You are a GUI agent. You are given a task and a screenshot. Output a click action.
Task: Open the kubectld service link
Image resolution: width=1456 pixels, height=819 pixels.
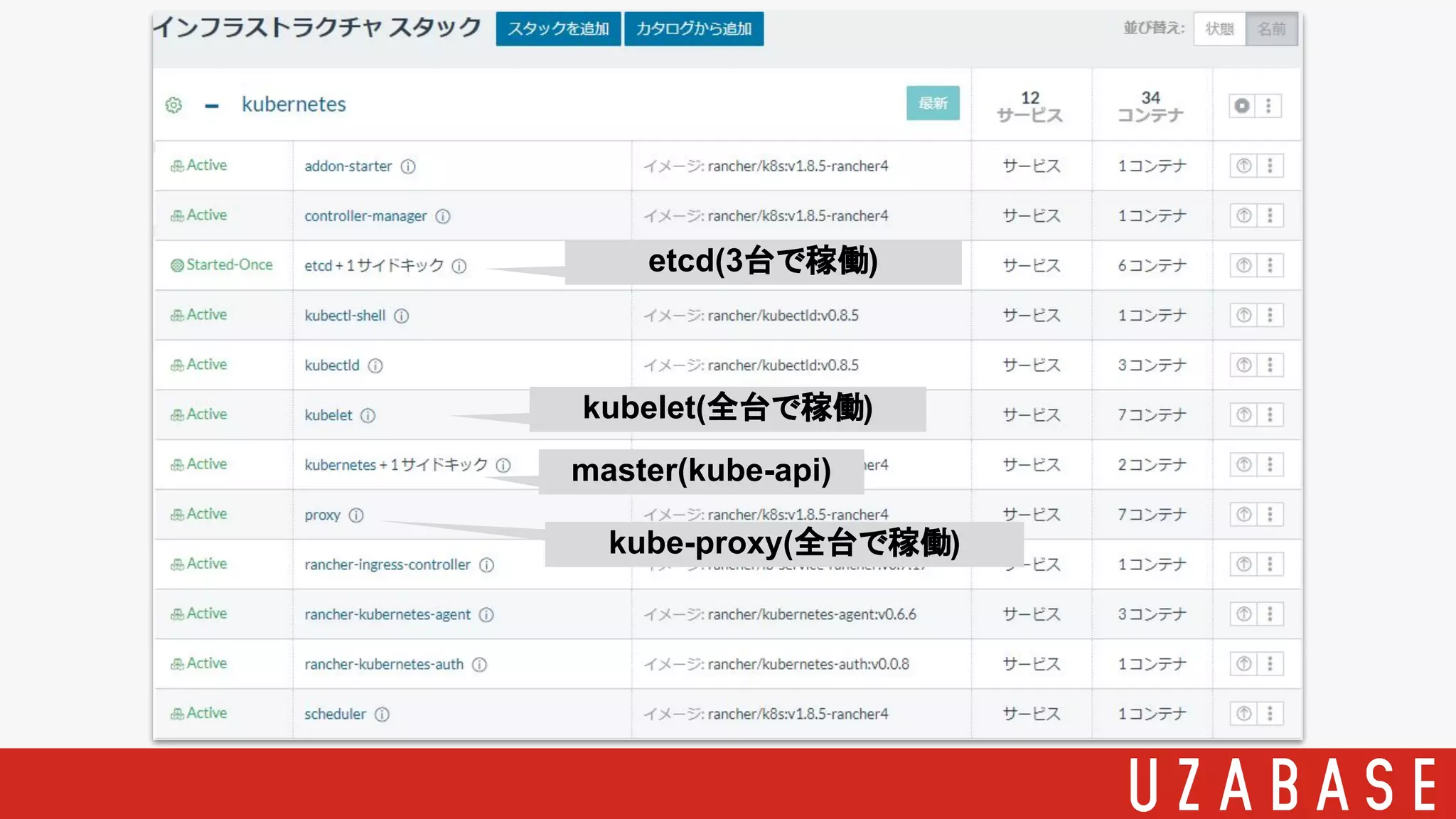click(x=332, y=365)
